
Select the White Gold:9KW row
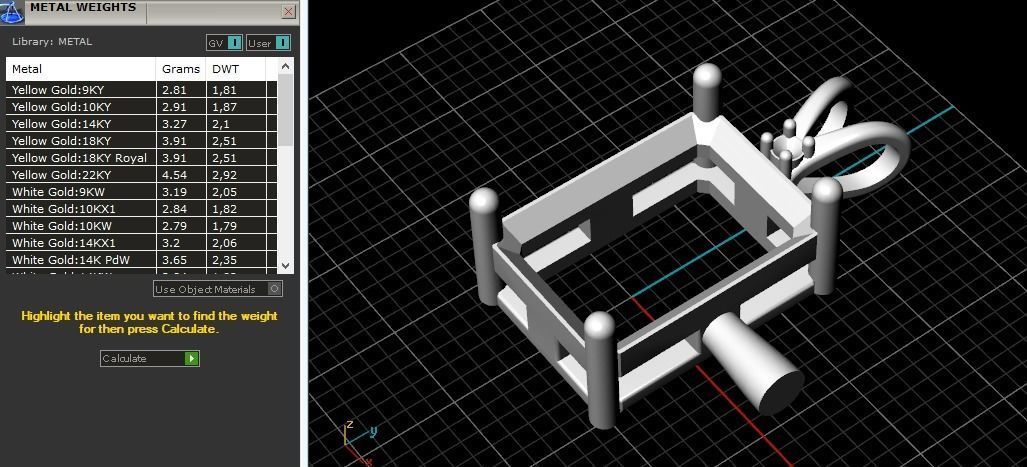point(141,192)
